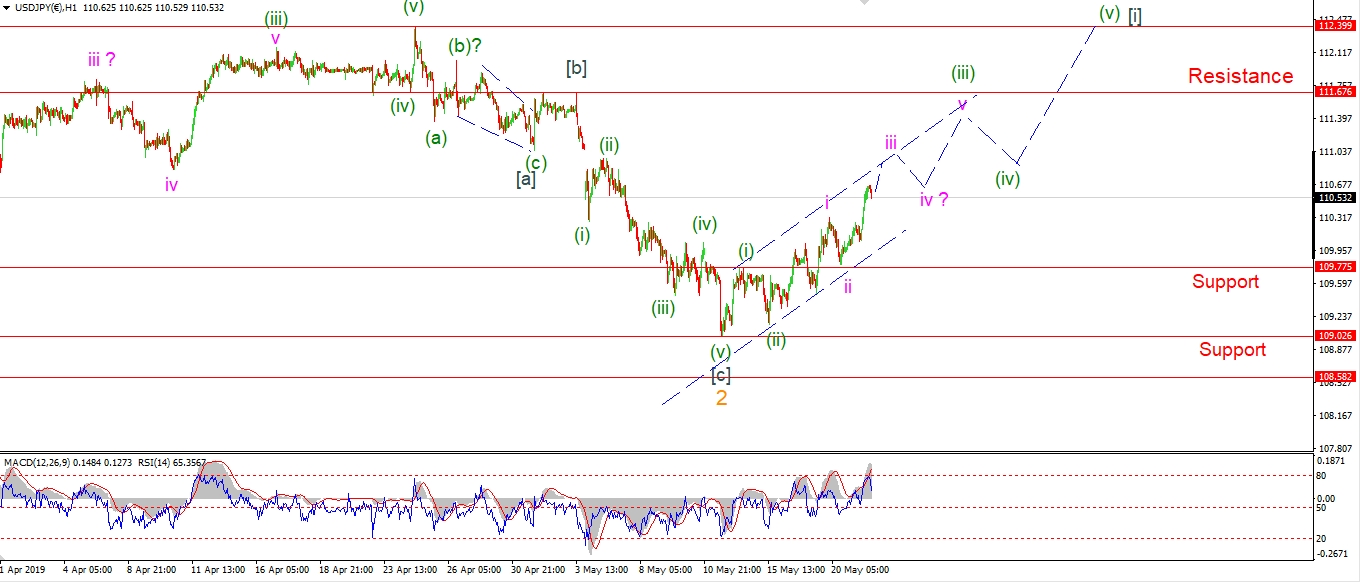This screenshot has height=582, width=1361.
Task: Click the 112.399 price tag on the axis
Action: tap(1337, 26)
